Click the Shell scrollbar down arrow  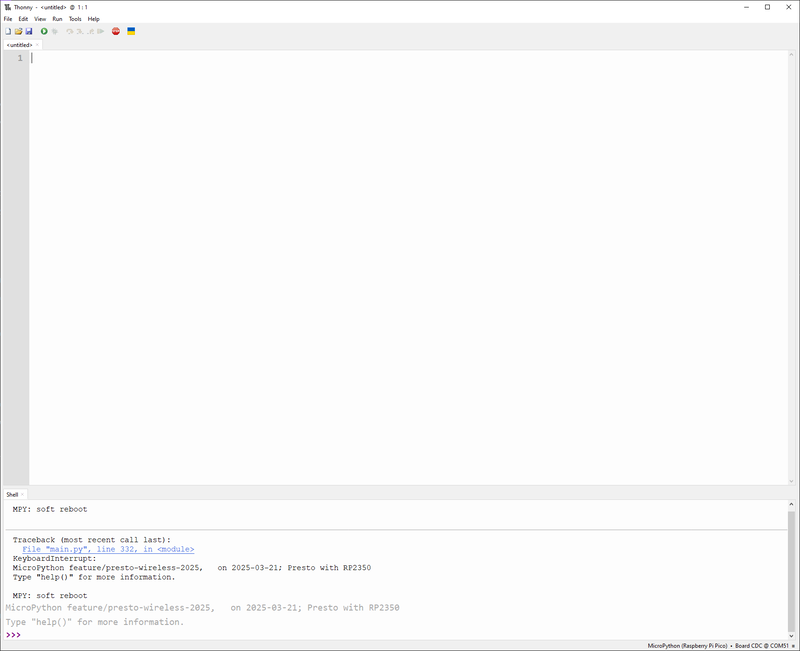[792, 634]
